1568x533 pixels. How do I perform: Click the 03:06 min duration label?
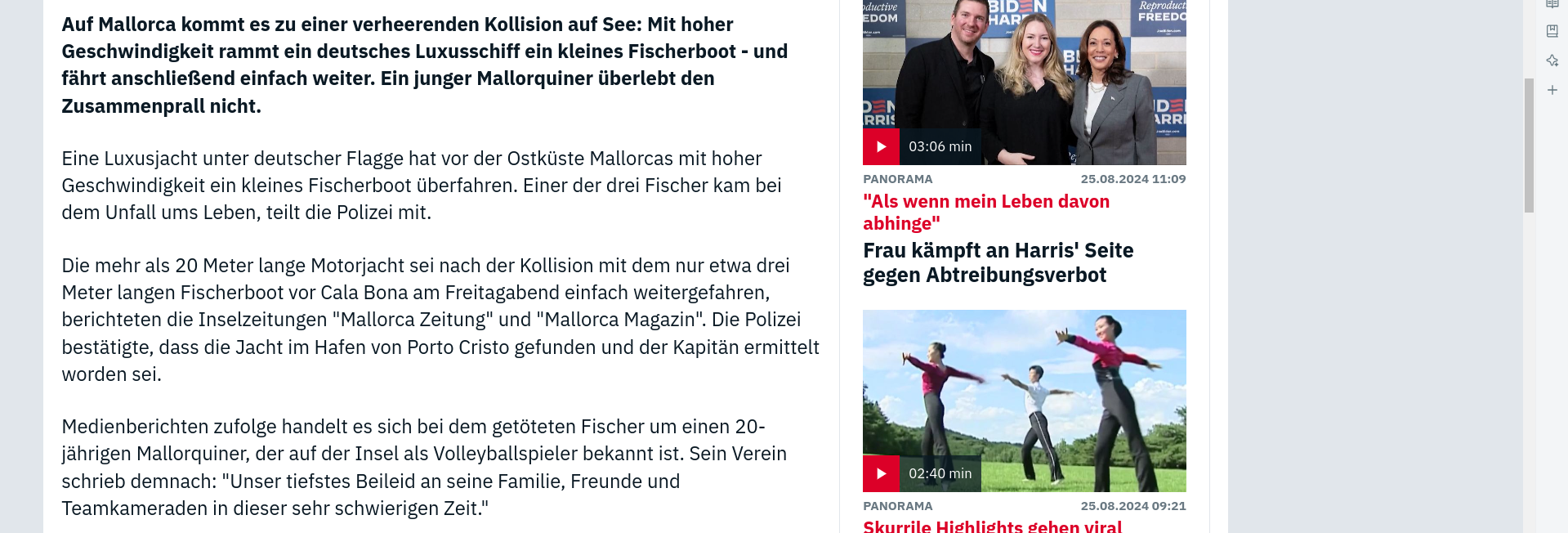click(940, 146)
